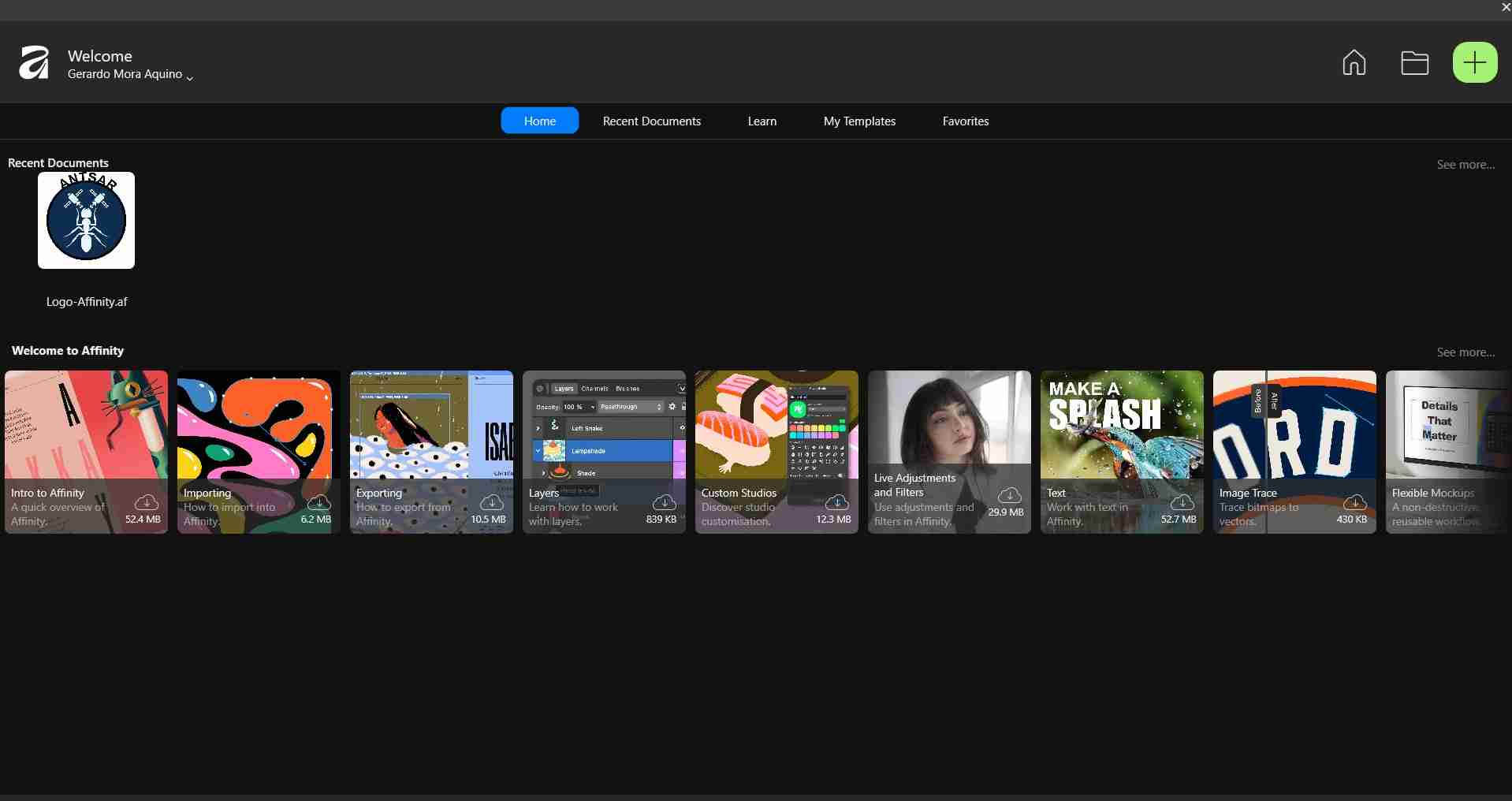Go to the Home screen icon

click(x=1354, y=62)
